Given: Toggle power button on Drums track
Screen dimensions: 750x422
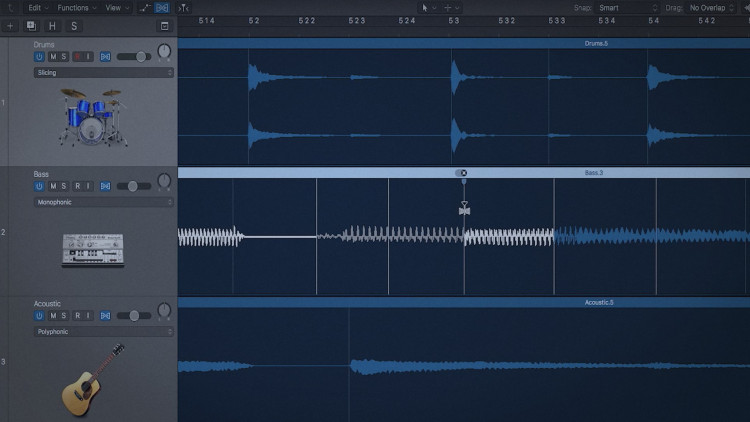Looking at the screenshot, I should click(39, 56).
